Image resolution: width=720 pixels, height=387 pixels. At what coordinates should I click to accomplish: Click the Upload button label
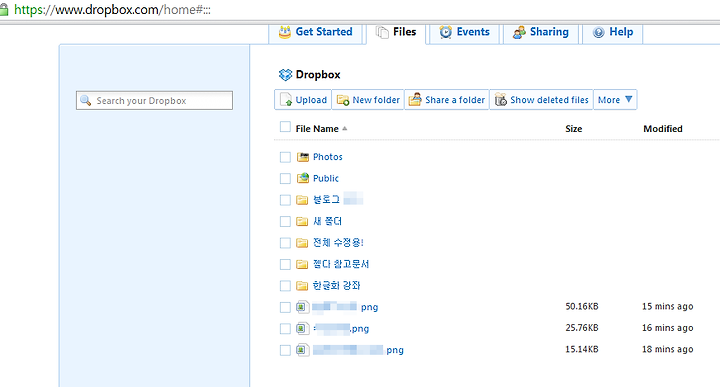coord(311,100)
